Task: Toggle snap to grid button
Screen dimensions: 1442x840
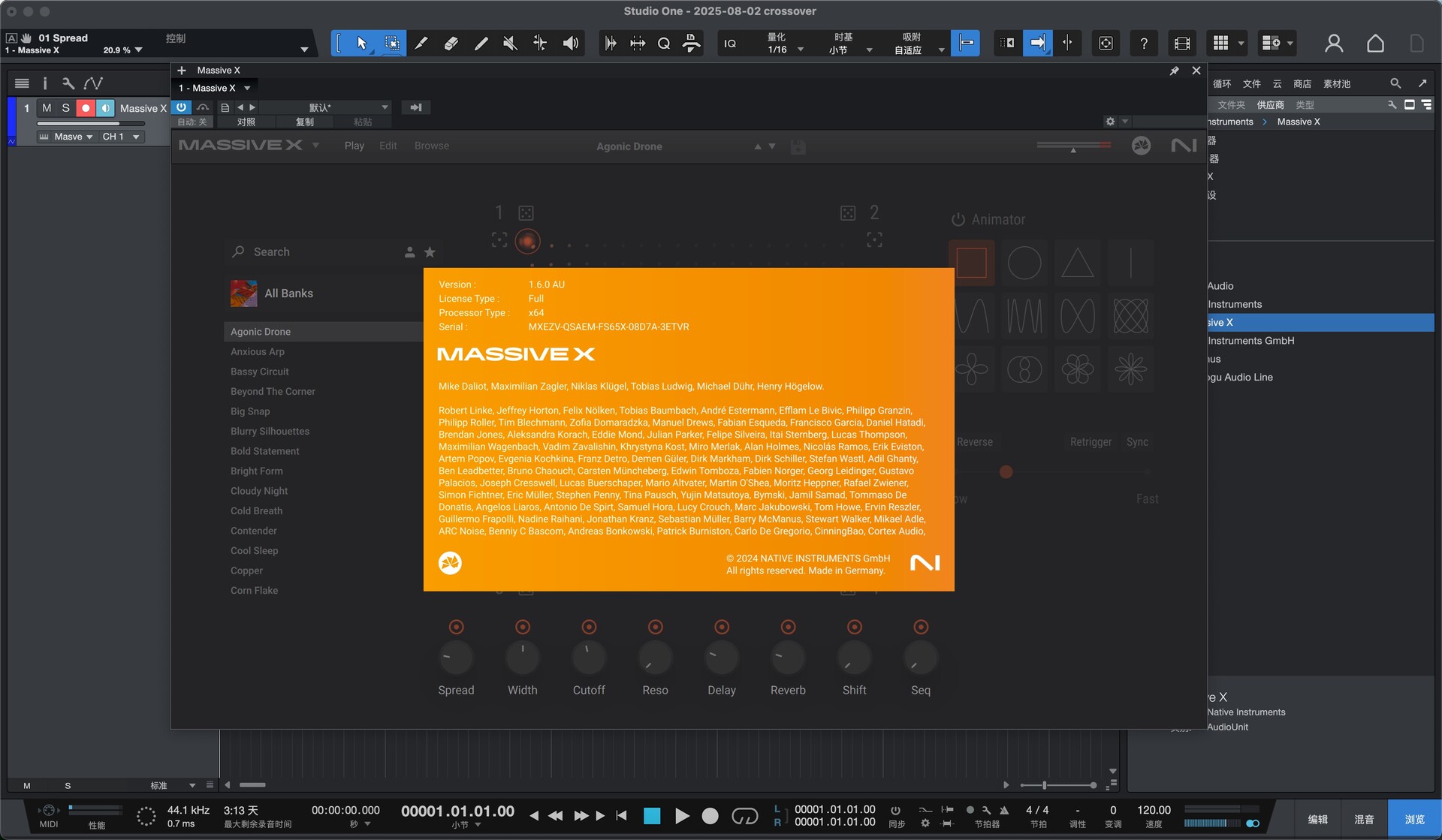Action: point(965,43)
